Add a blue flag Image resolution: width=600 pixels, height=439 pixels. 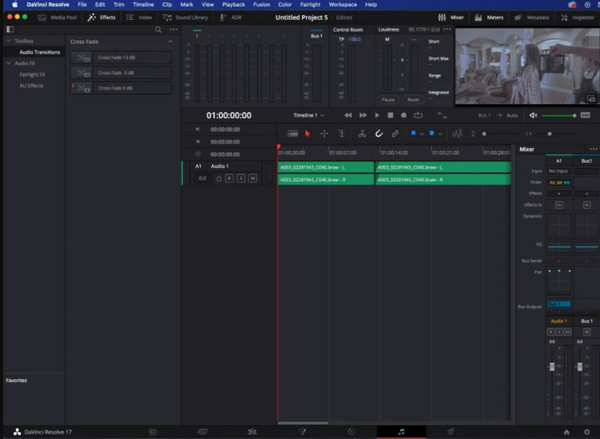click(x=413, y=133)
